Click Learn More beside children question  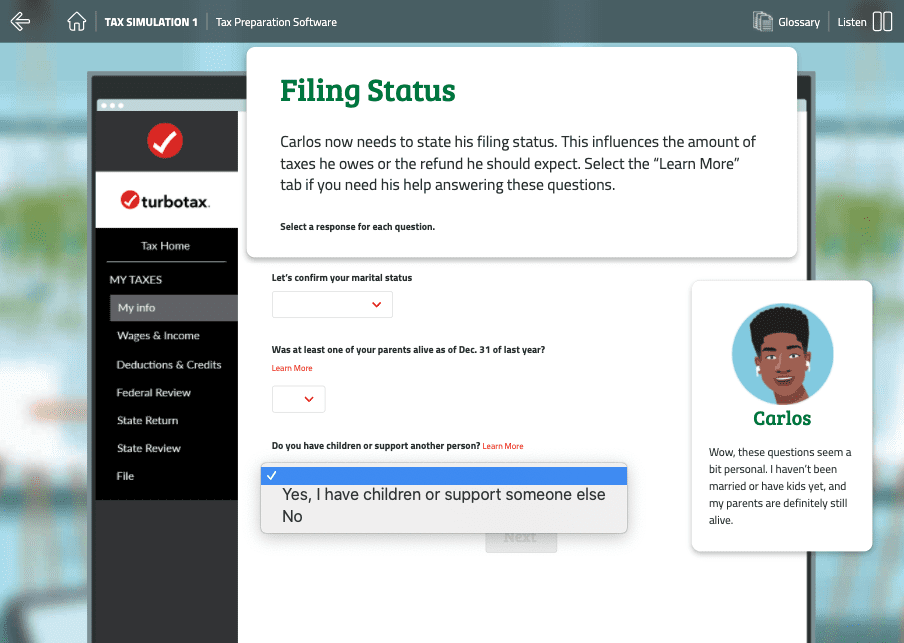point(502,446)
